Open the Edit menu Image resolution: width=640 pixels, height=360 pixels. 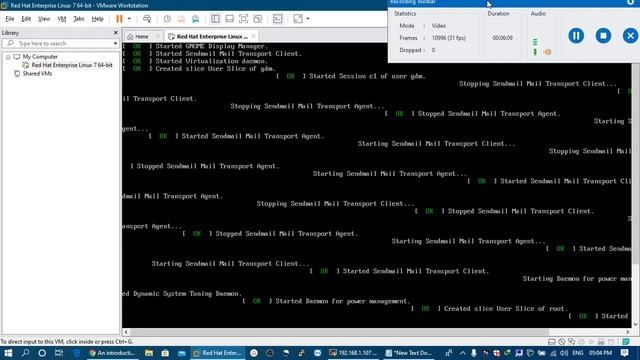(x=26, y=19)
